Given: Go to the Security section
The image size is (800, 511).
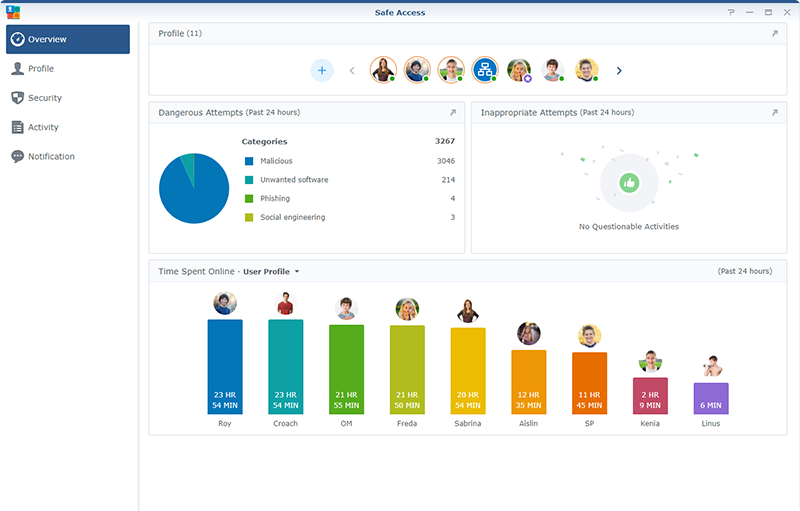Looking at the screenshot, I should tap(68, 98).
